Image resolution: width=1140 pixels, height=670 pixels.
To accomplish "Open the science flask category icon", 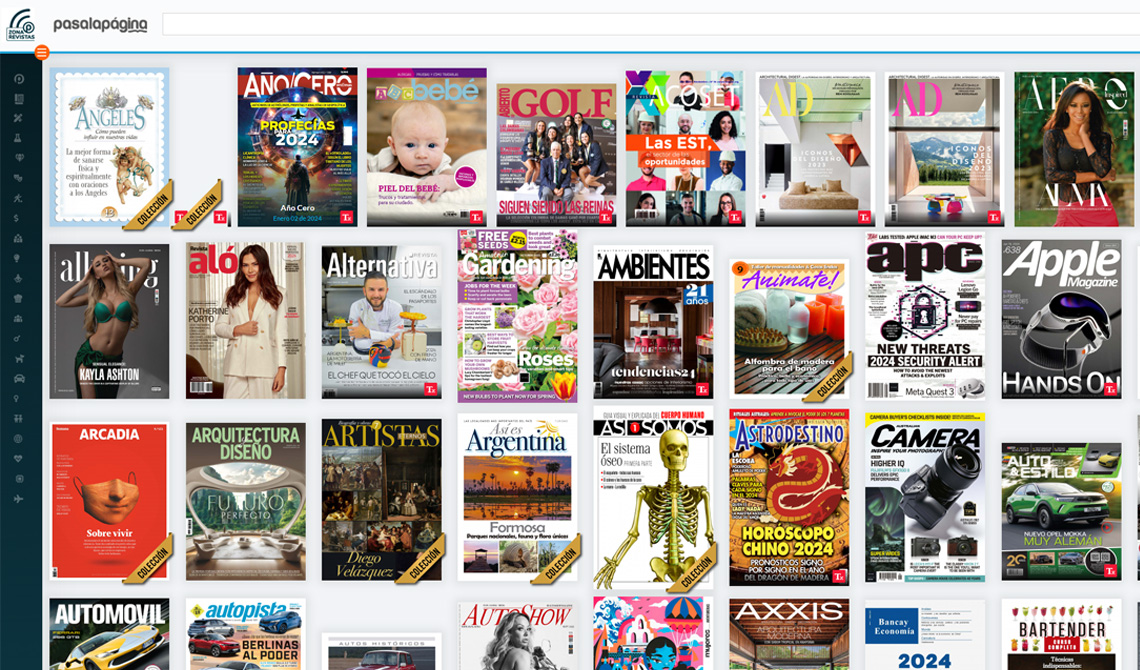I will [x=19, y=138].
